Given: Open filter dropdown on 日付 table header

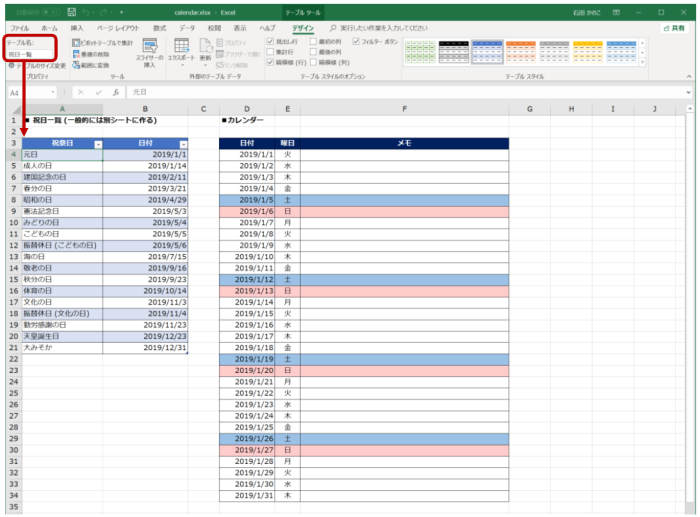Looking at the screenshot, I should [x=181, y=144].
